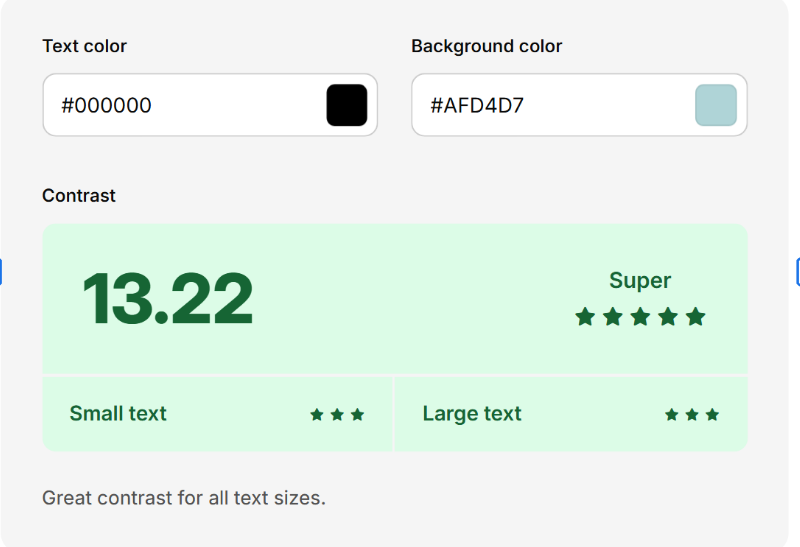The height and width of the screenshot is (547, 800).
Task: Click the 'Great contrast for all text sizes' message
Action: tap(184, 498)
